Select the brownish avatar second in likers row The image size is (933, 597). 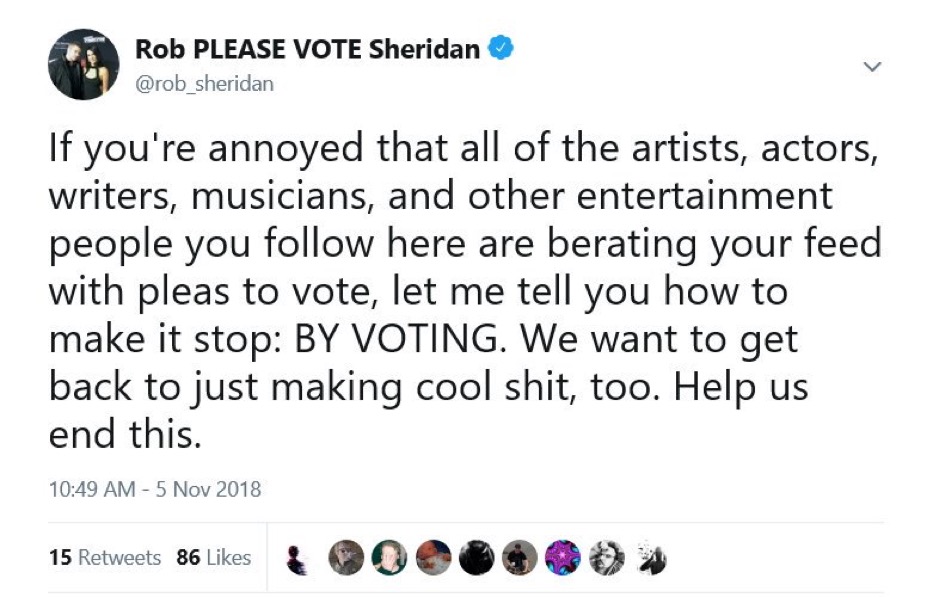click(x=346, y=558)
